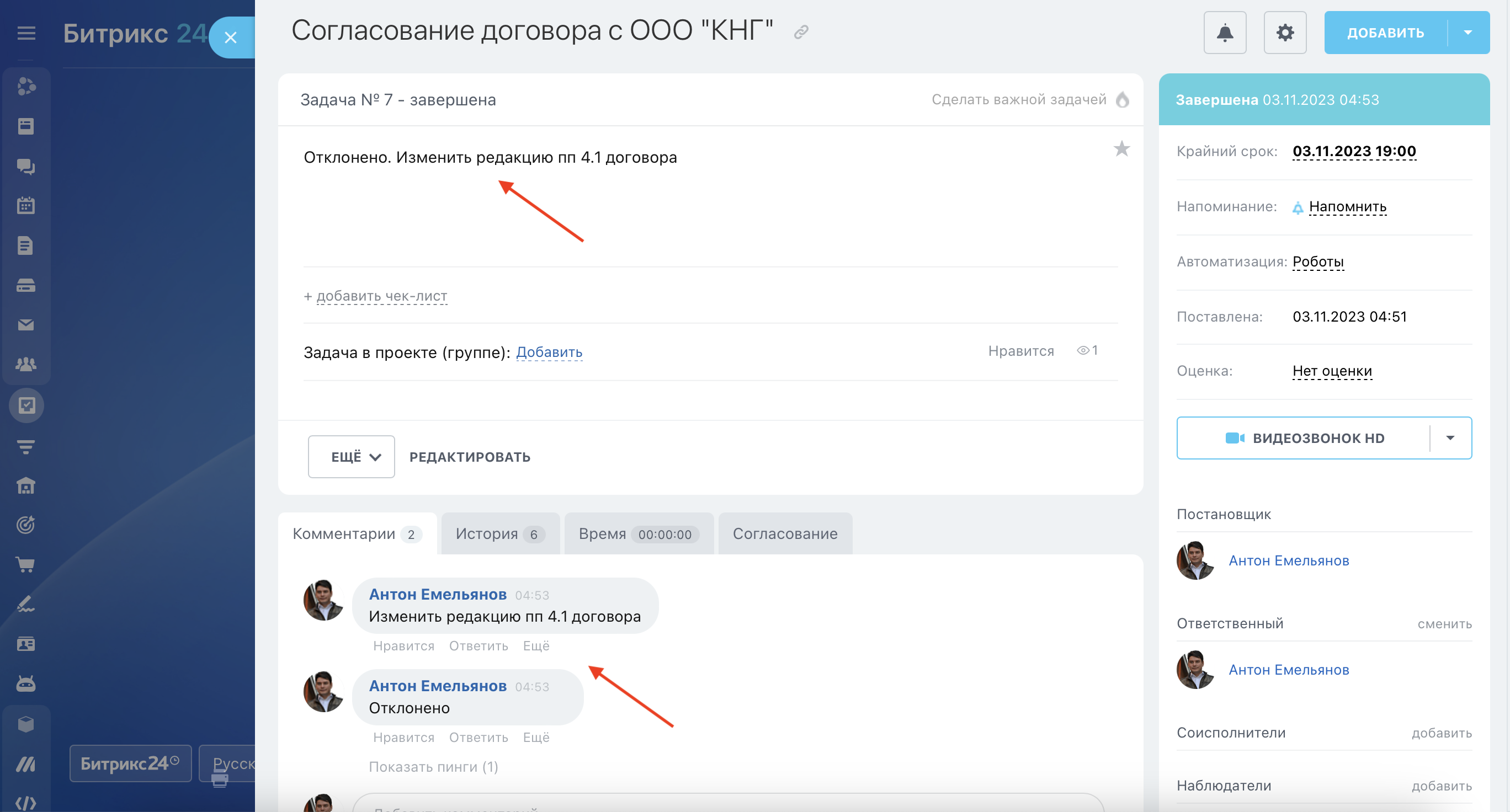1510x812 pixels.
Task: Toggle Like under the Отклонено comment
Action: pos(403,737)
